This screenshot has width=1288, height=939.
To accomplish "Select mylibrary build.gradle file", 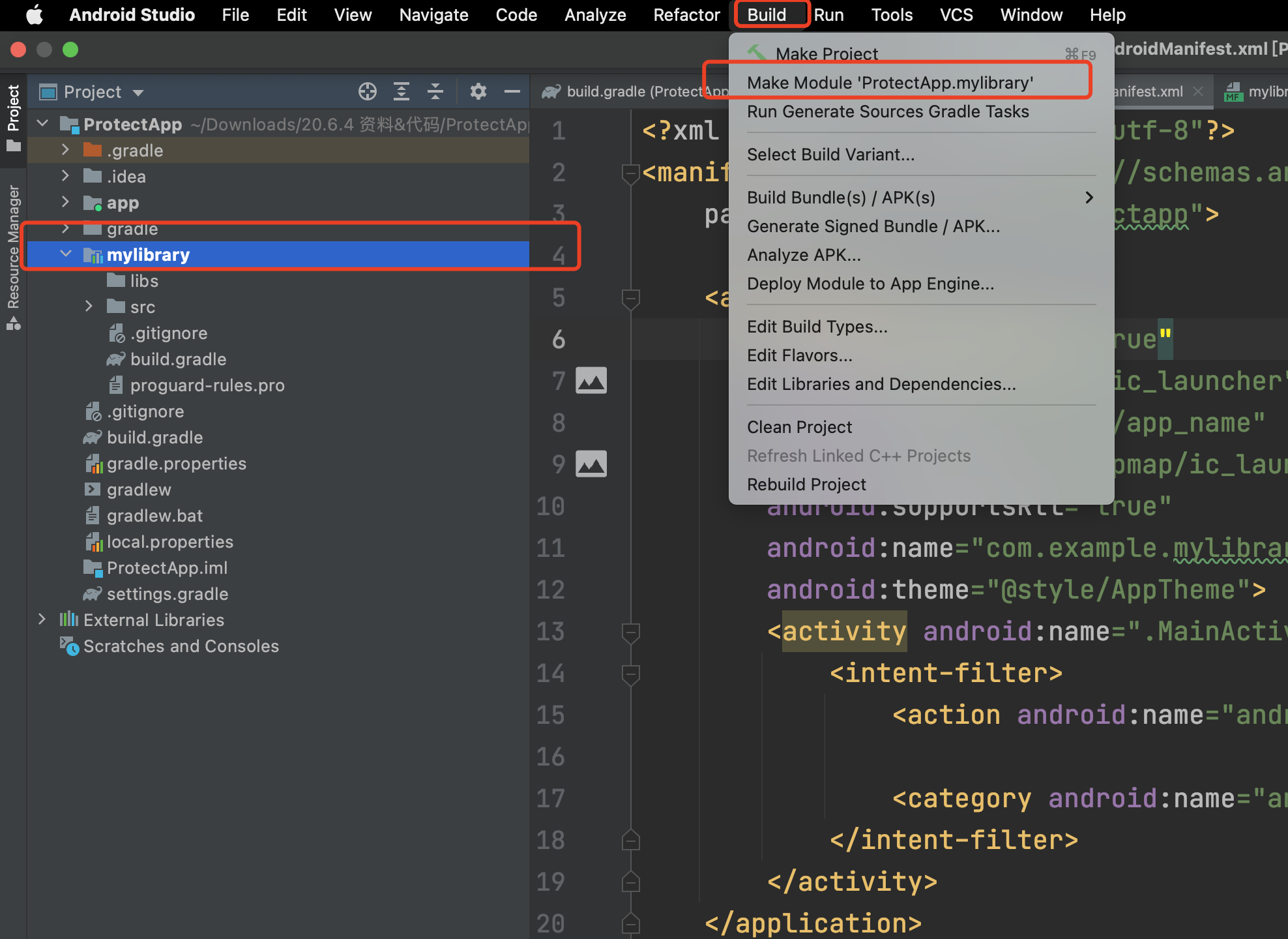I will [x=178, y=359].
